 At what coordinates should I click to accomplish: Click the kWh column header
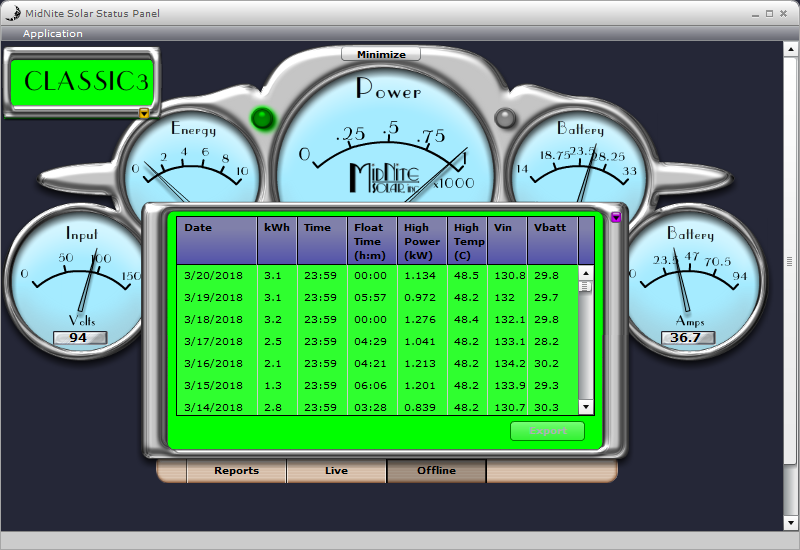point(277,241)
